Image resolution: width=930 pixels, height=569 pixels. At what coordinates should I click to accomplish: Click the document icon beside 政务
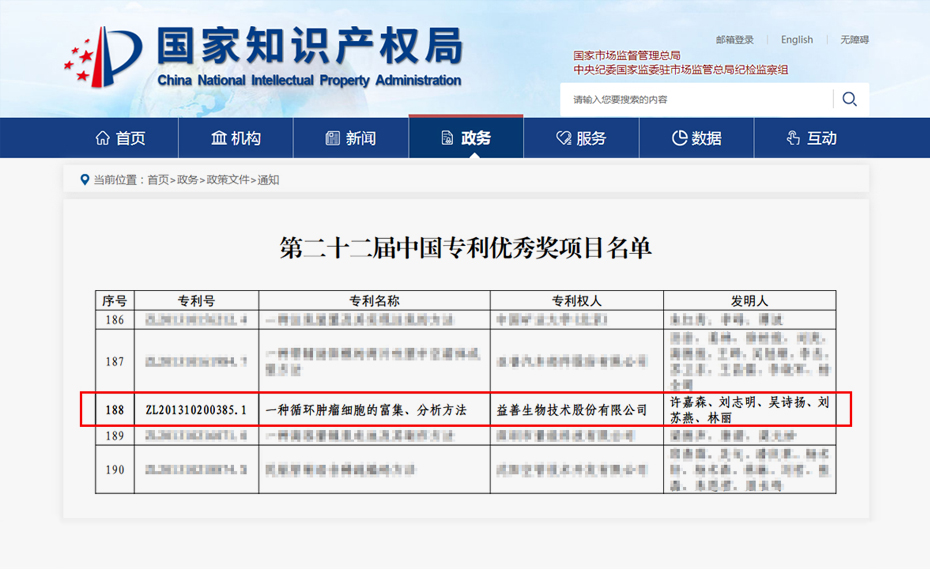(447, 138)
